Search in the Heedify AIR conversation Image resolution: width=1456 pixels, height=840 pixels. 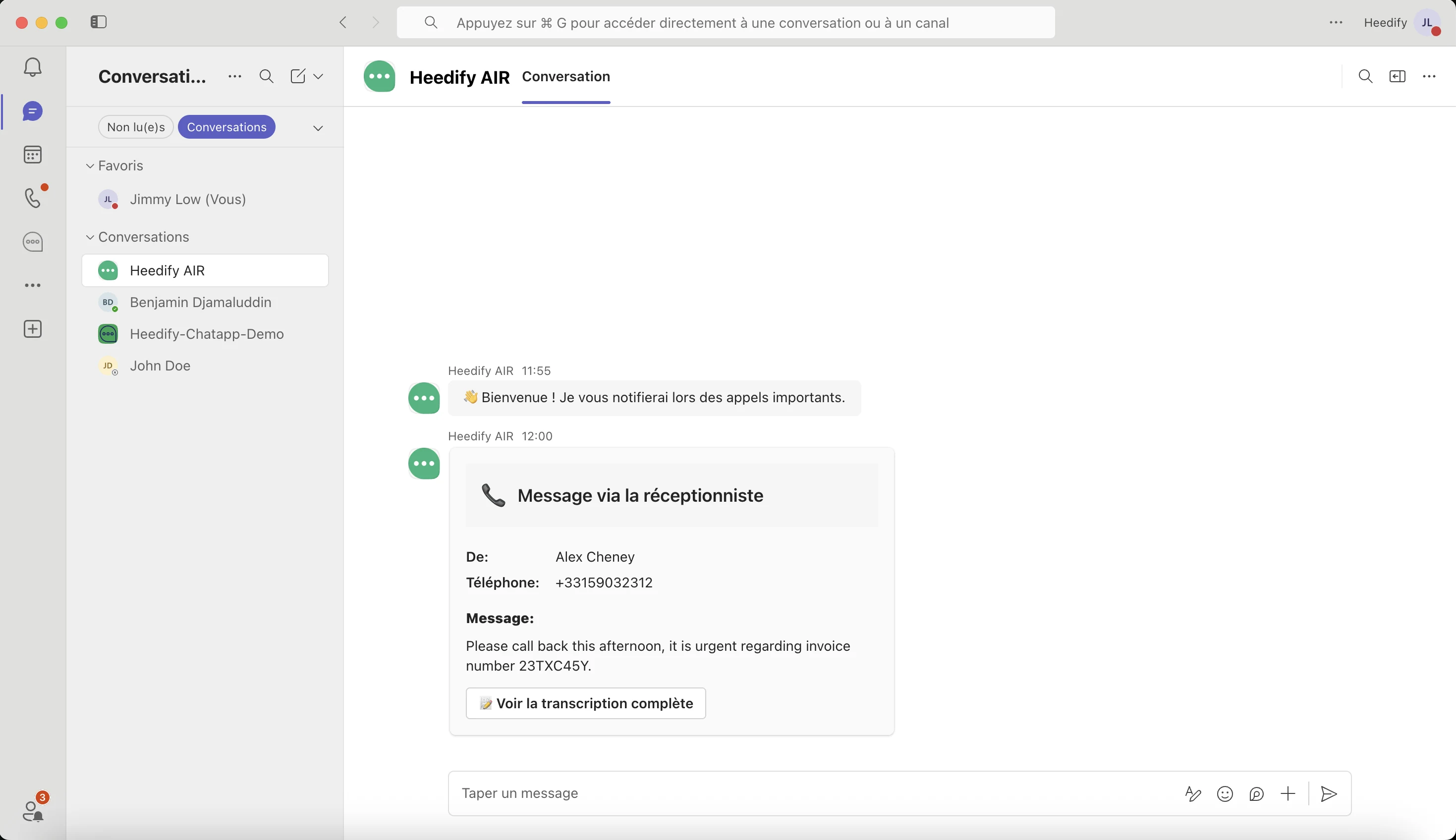[1365, 76]
